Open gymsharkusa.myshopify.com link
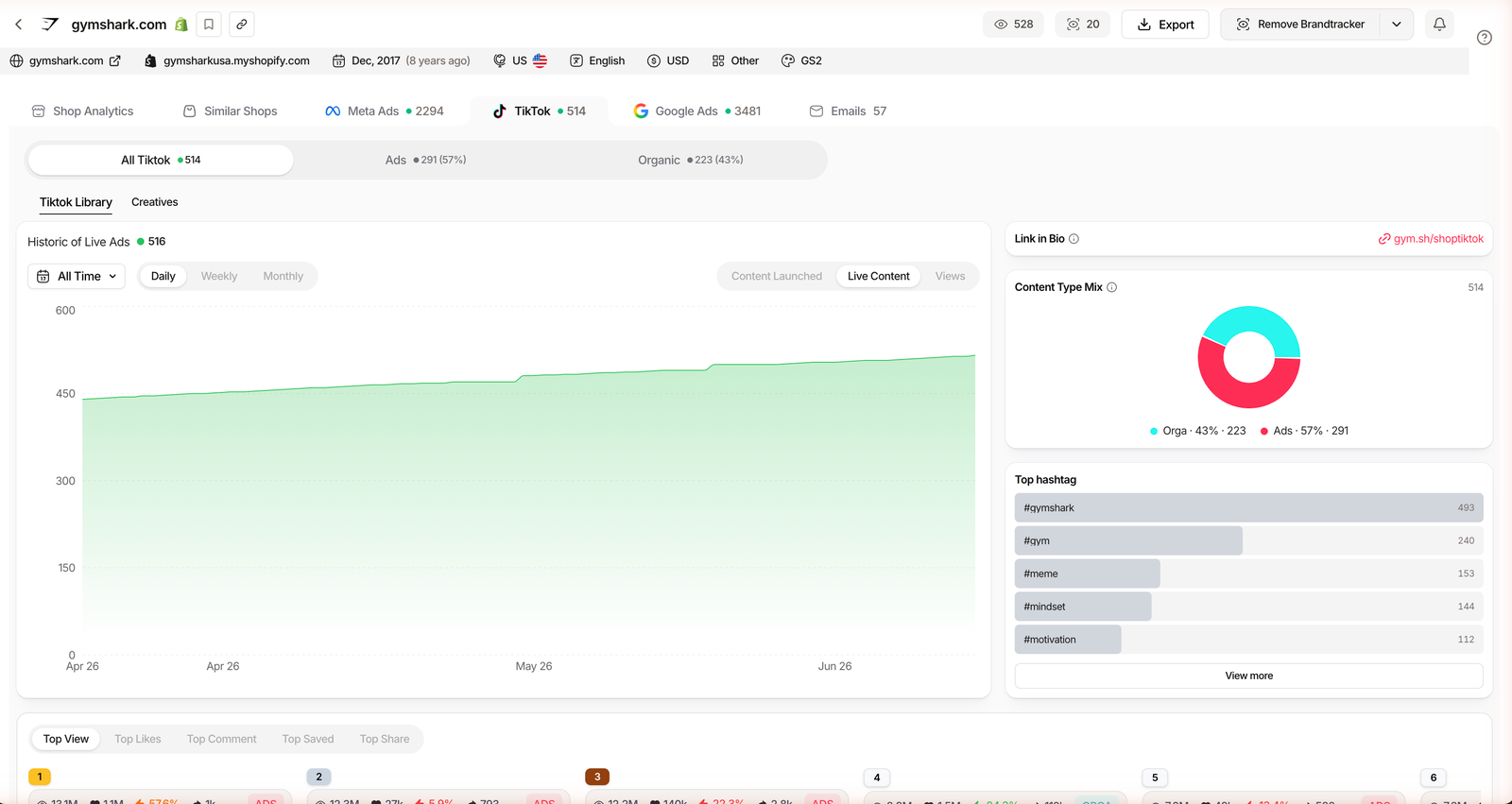Viewport: 1512px width, 804px height. pos(228,60)
